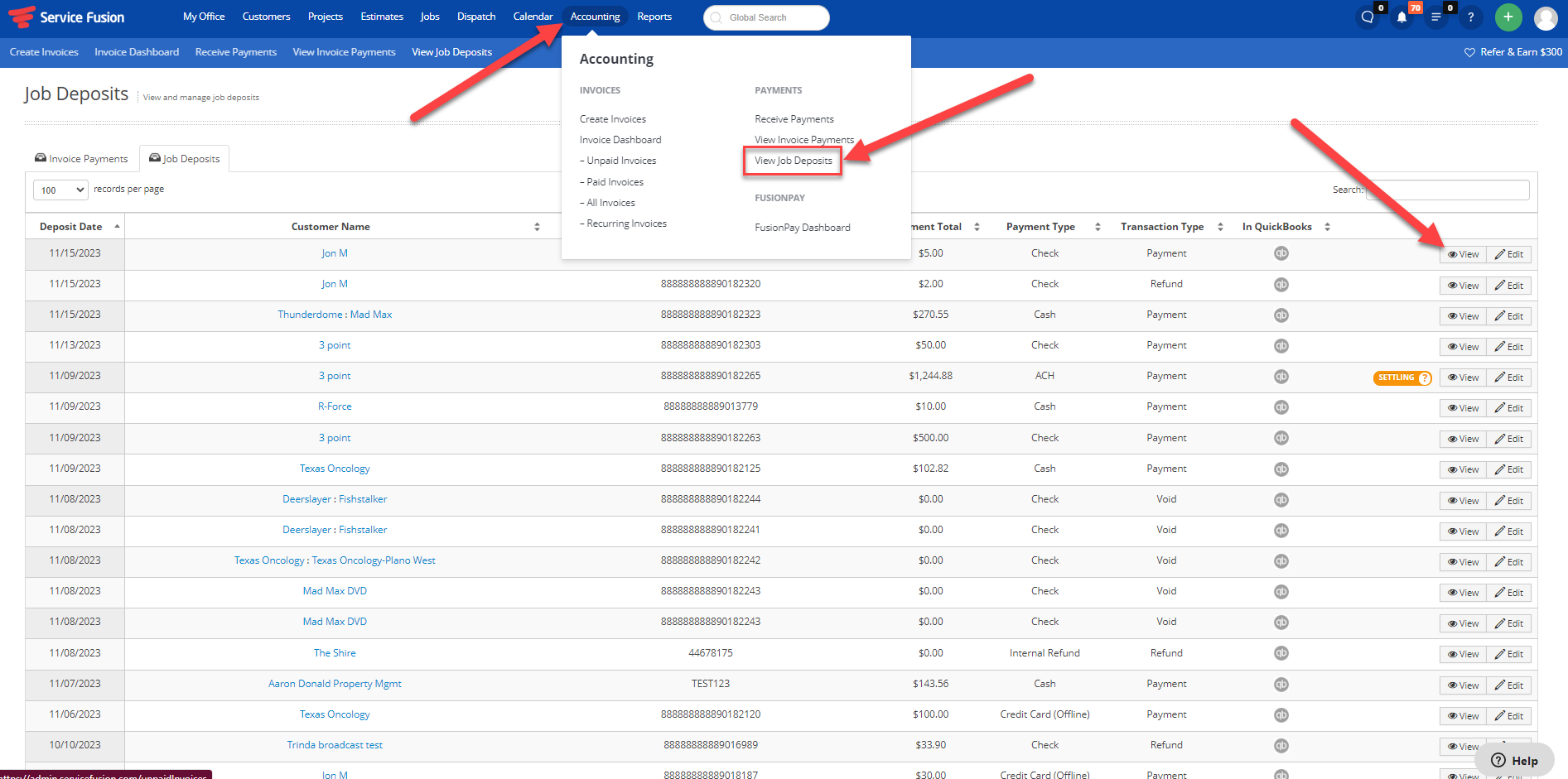Viewport: 1568px width, 779px height.
Task: Sort by In QuickBooks column
Action: point(1282,227)
